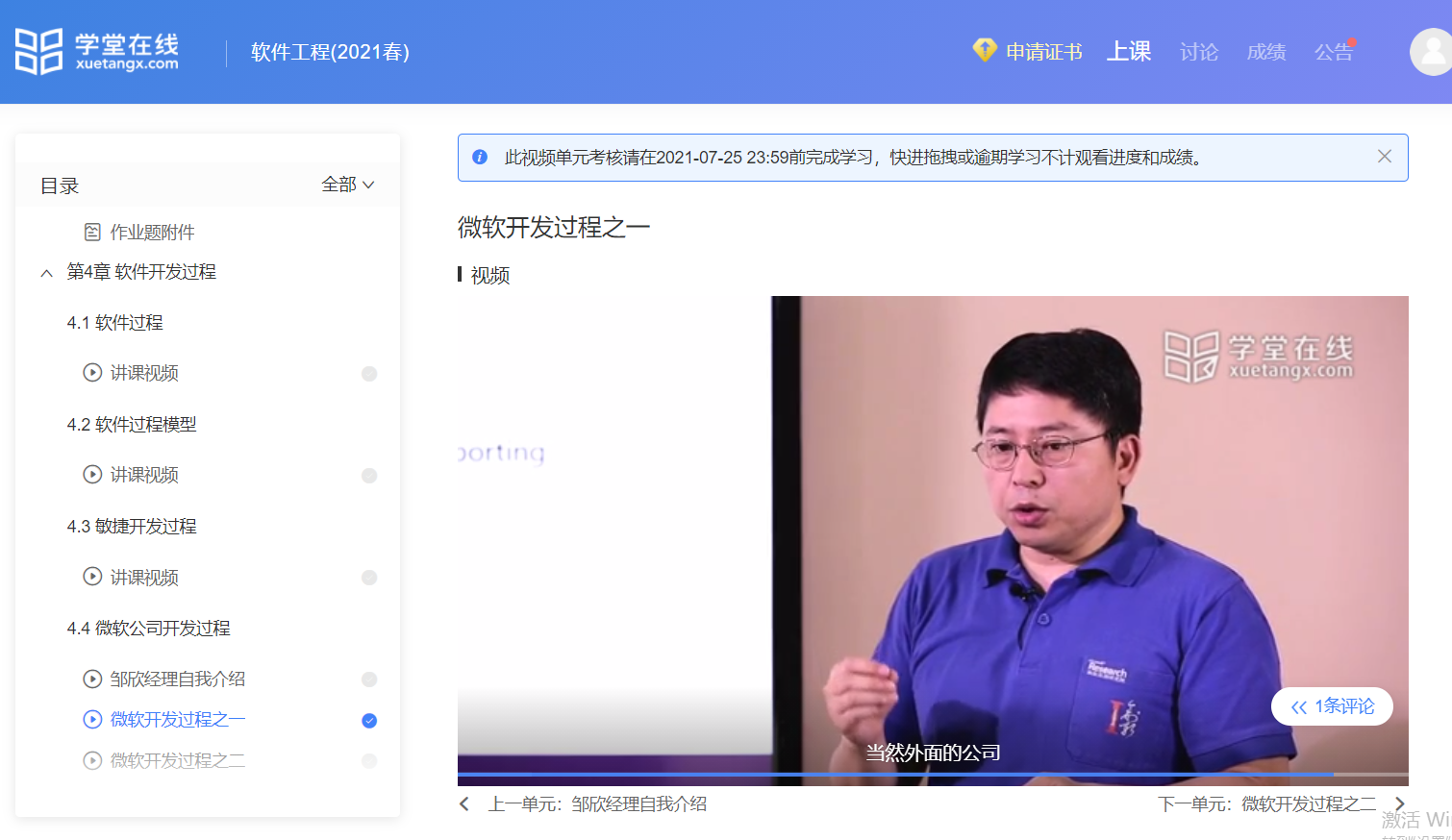This screenshot has width=1452, height=840.
Task: Open the 讨论 tab
Action: click(1199, 52)
